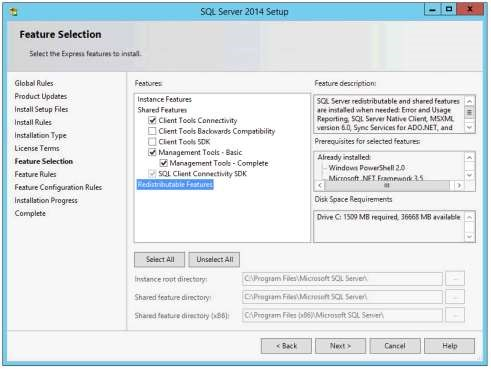The width and height of the screenshot is (491, 369).
Task: Click Next to continue setup
Action: click(340, 346)
